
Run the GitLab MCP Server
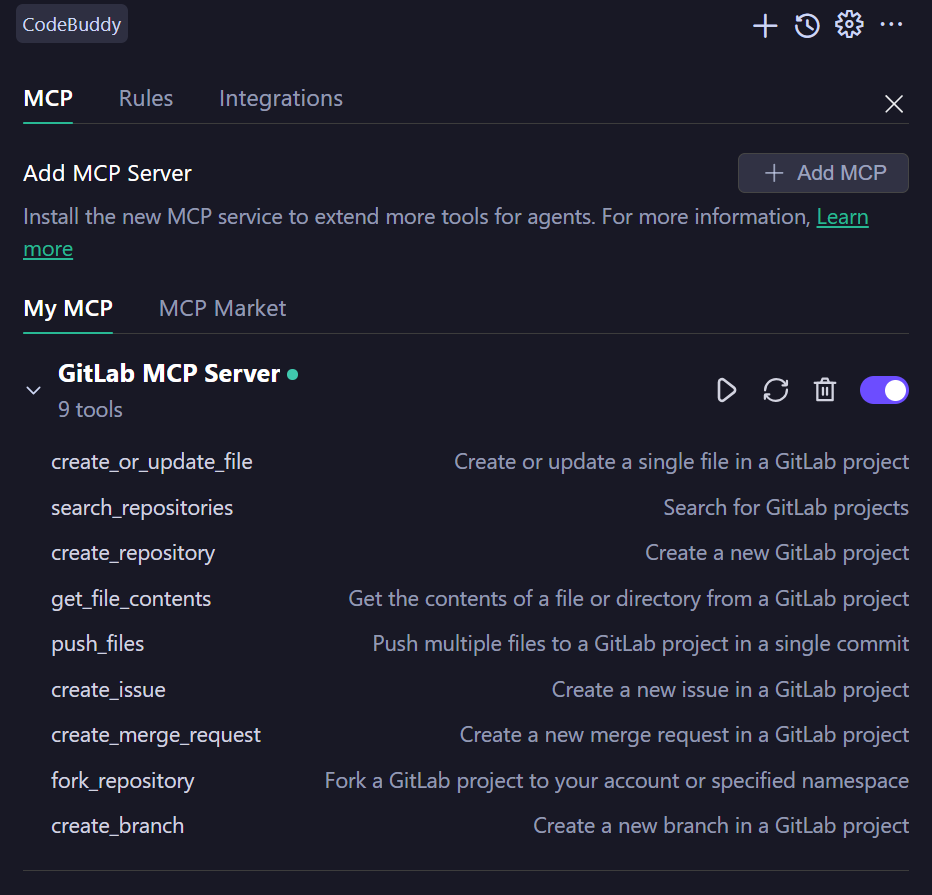727,390
